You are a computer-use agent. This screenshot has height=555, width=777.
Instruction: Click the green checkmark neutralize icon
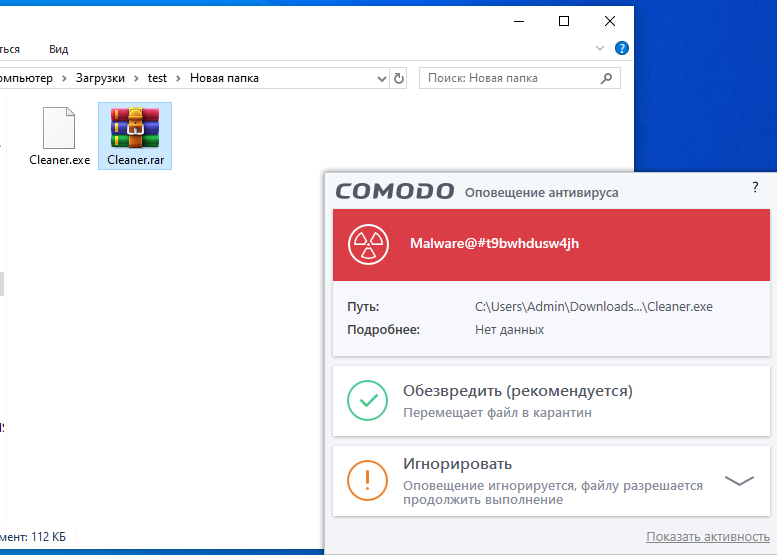coord(367,400)
